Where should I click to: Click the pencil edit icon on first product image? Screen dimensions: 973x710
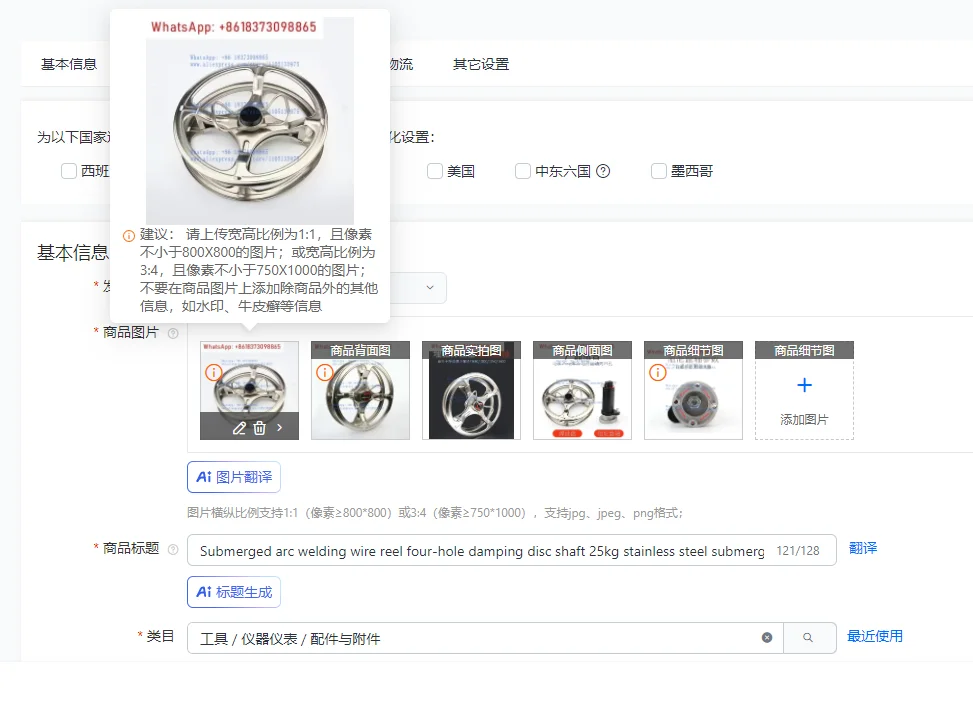[239, 428]
